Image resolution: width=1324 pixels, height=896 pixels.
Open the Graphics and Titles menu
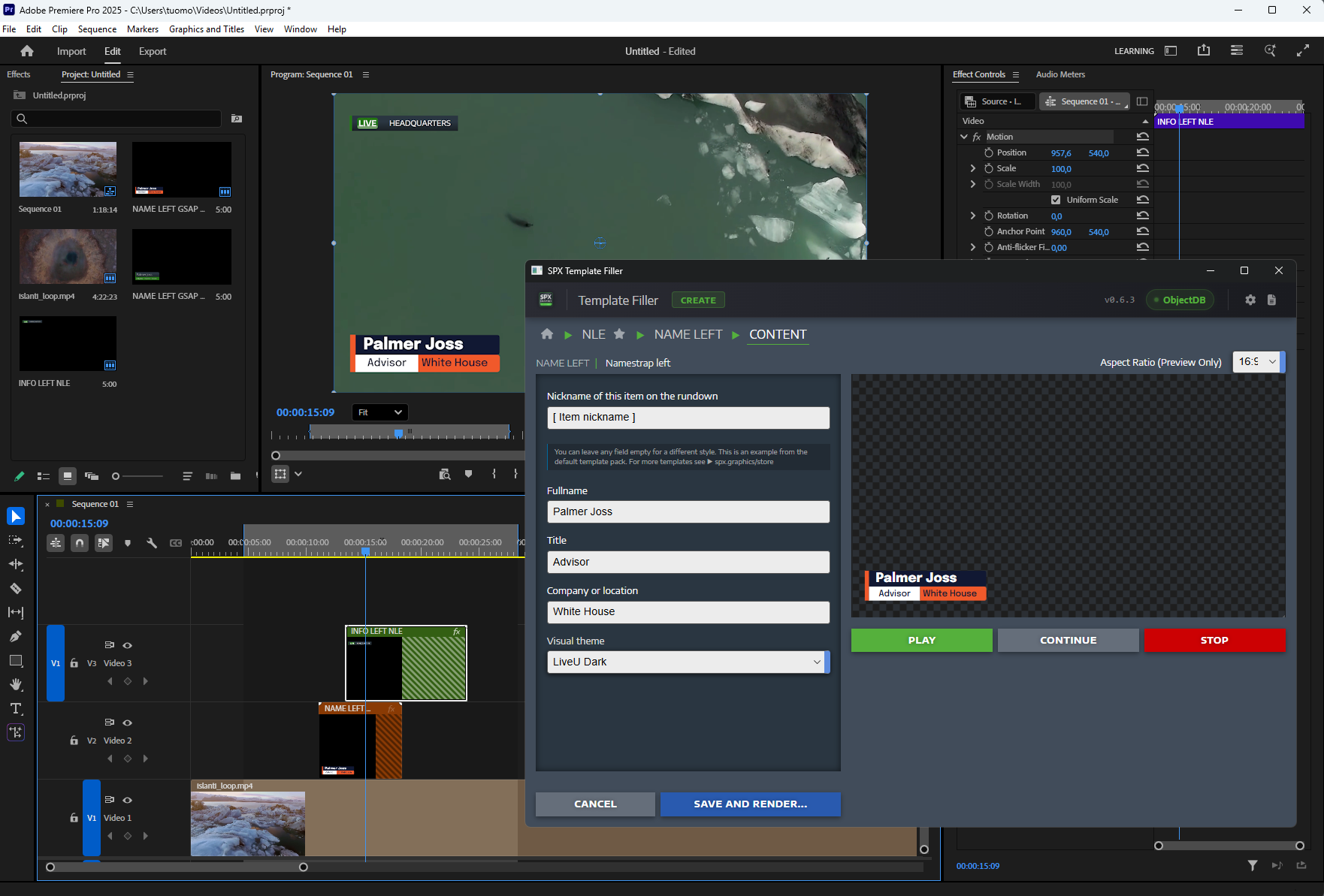[206, 29]
